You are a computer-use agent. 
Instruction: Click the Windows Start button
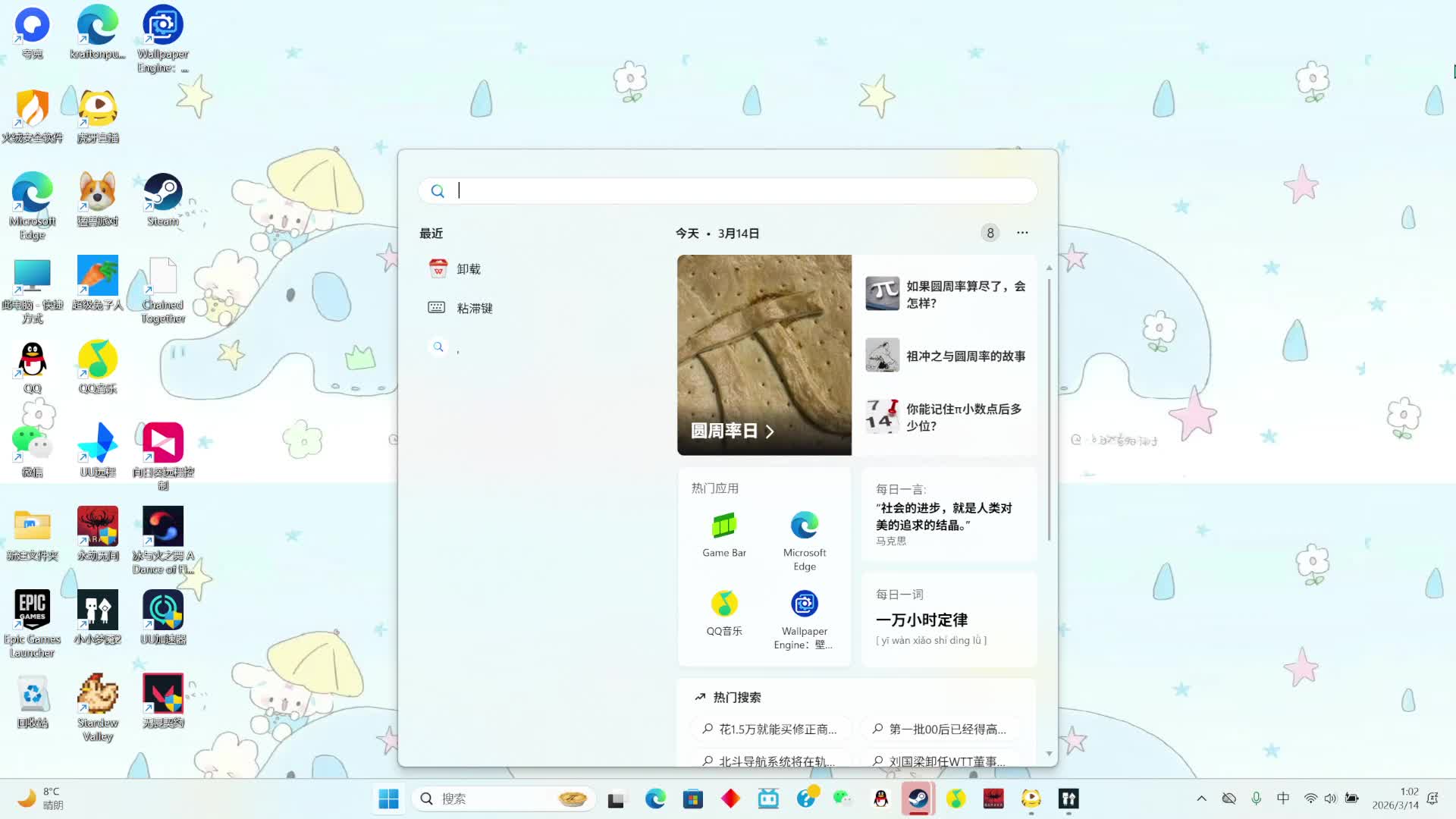[388, 799]
